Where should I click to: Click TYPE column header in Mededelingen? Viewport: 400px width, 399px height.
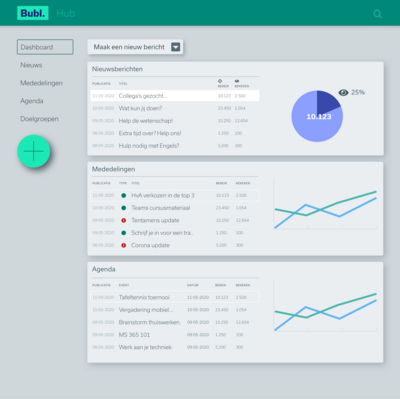point(123,183)
